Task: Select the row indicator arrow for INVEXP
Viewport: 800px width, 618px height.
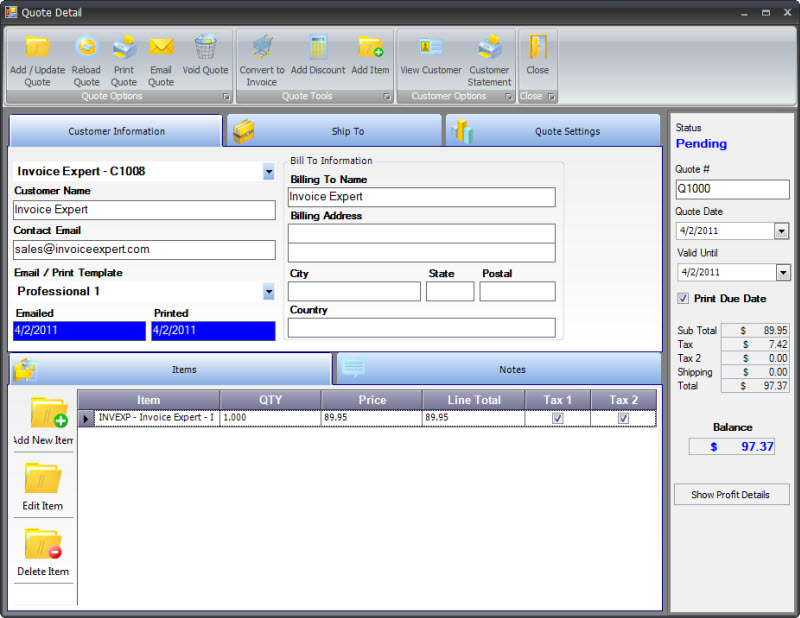Action: pos(86,418)
